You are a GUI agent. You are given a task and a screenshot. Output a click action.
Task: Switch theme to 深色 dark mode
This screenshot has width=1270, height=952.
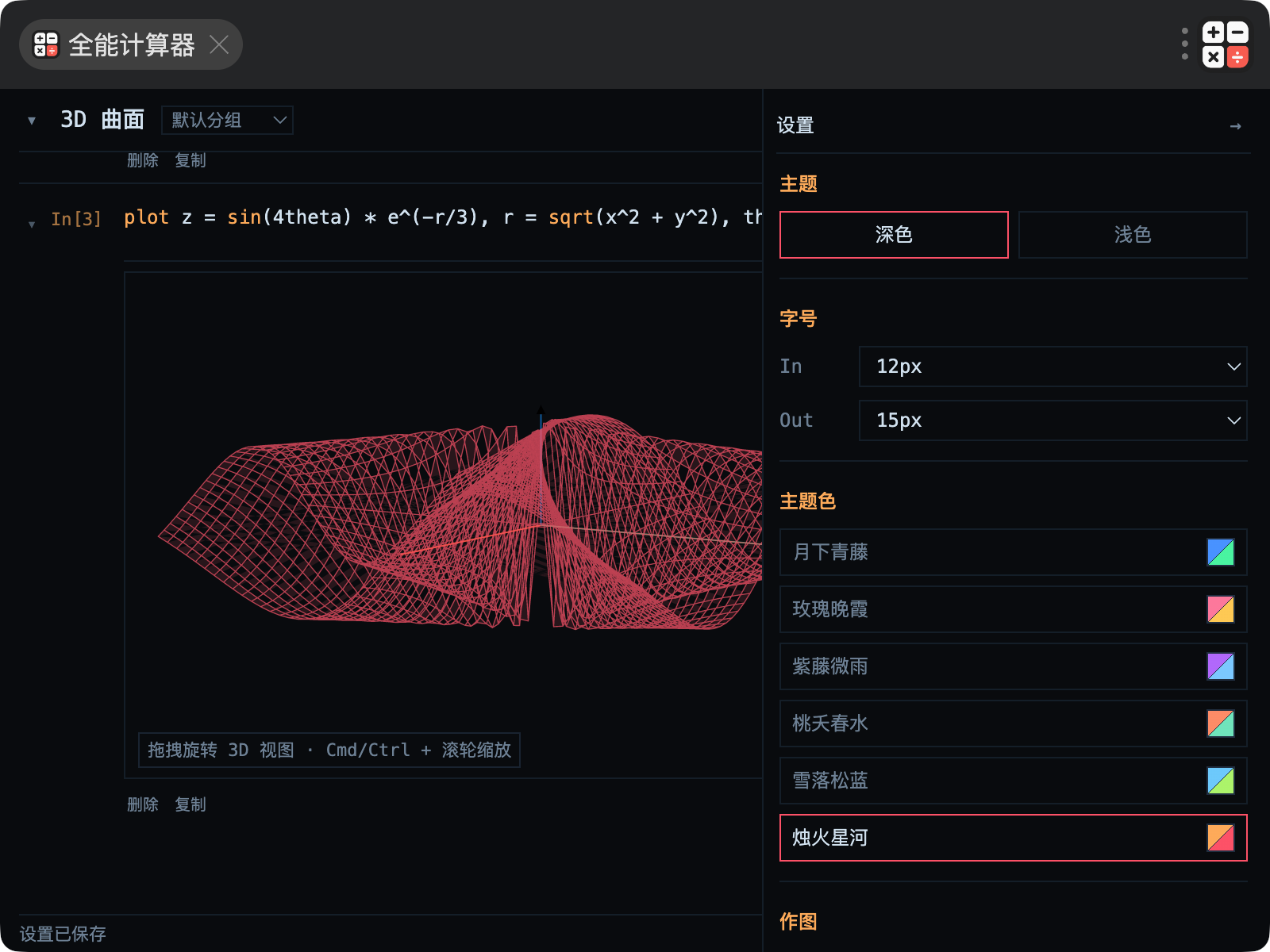[894, 235]
